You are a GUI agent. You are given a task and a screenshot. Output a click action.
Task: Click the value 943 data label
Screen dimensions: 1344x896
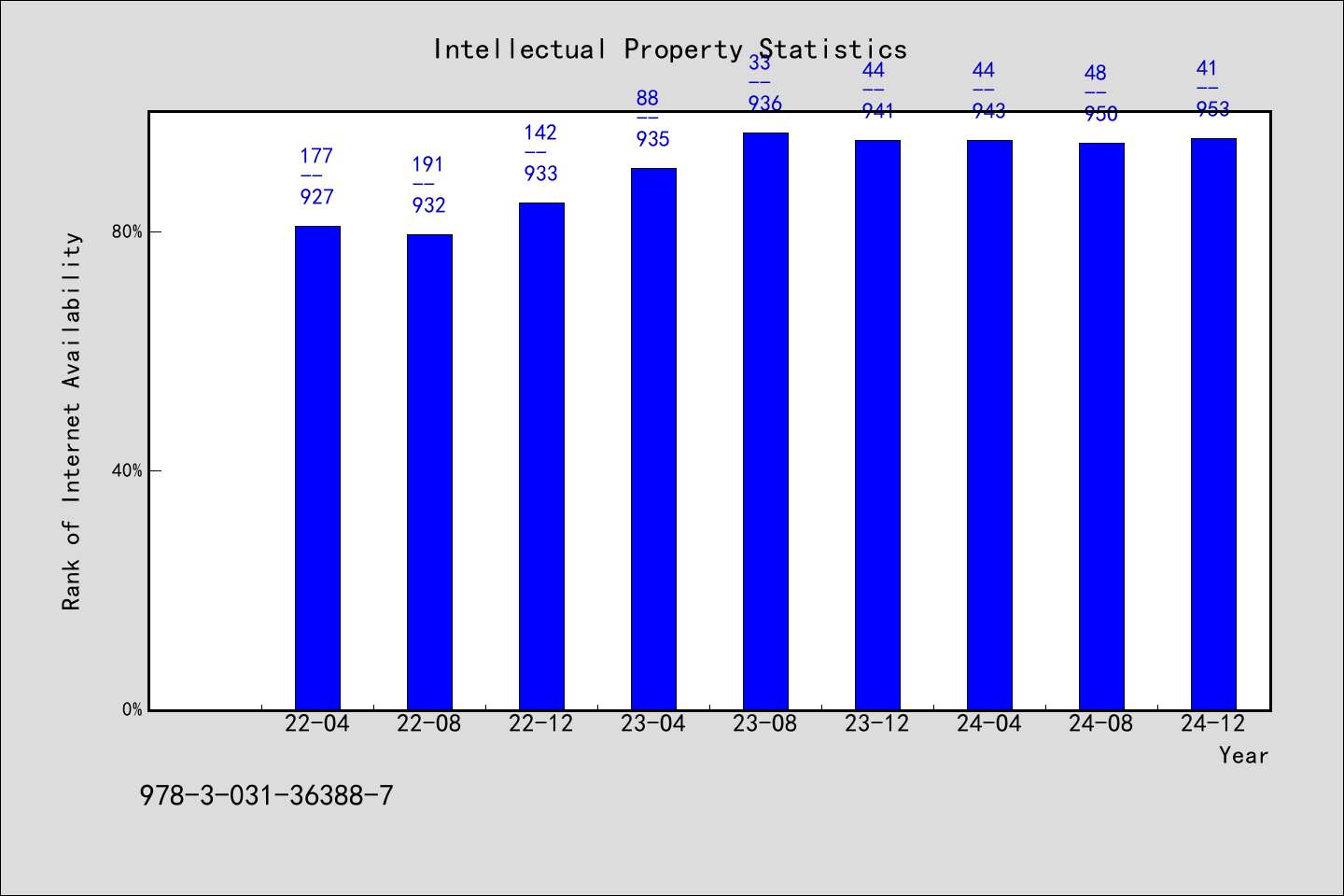989,111
